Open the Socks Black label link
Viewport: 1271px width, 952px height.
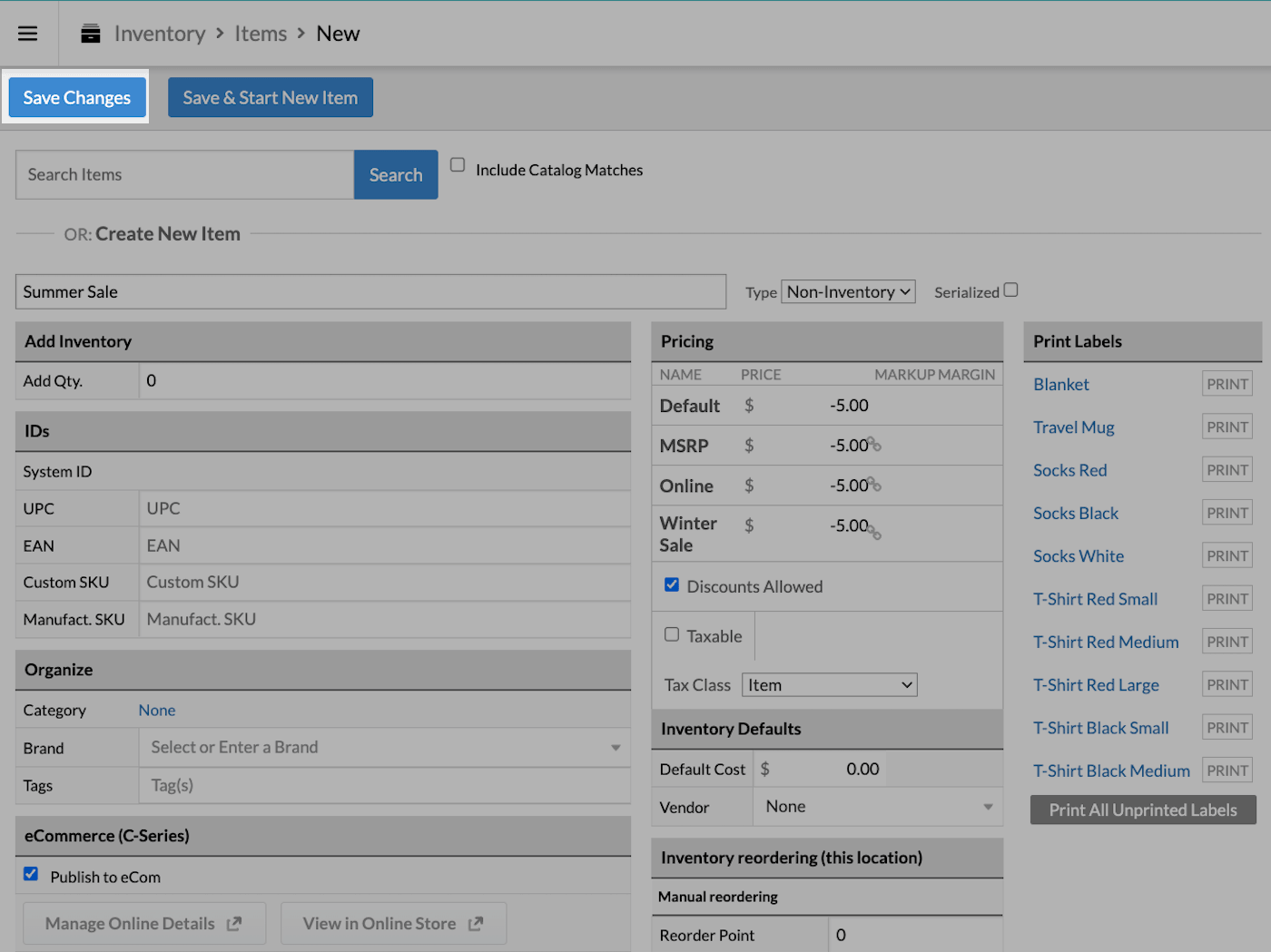coord(1076,513)
